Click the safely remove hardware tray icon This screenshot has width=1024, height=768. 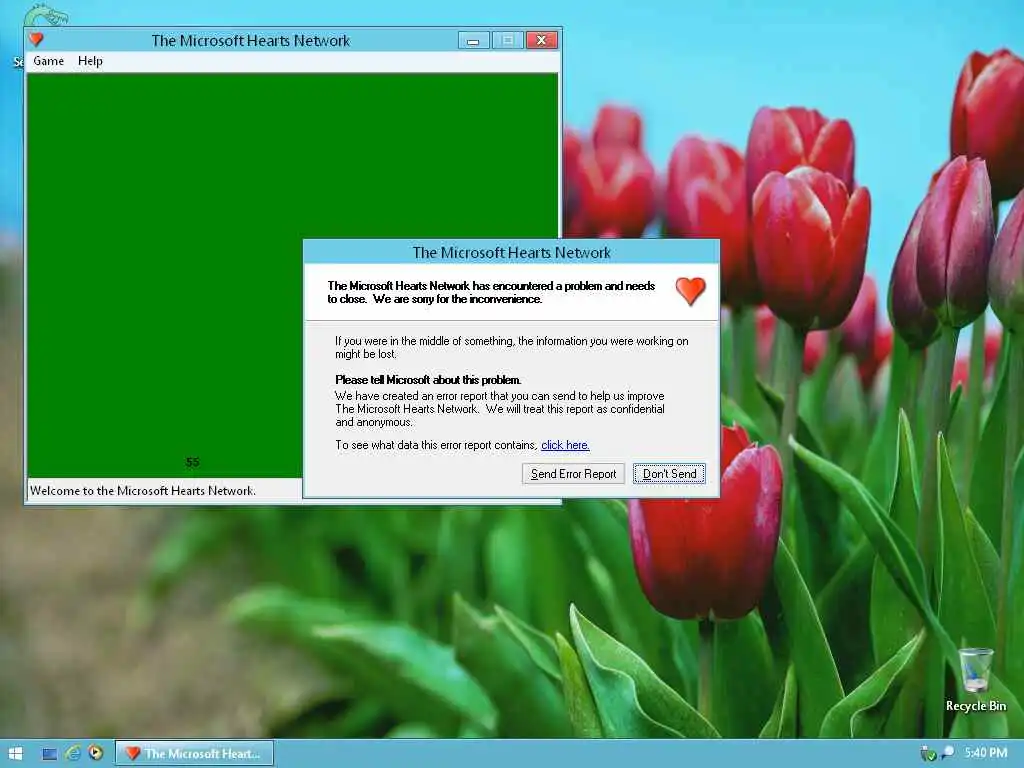(927, 753)
